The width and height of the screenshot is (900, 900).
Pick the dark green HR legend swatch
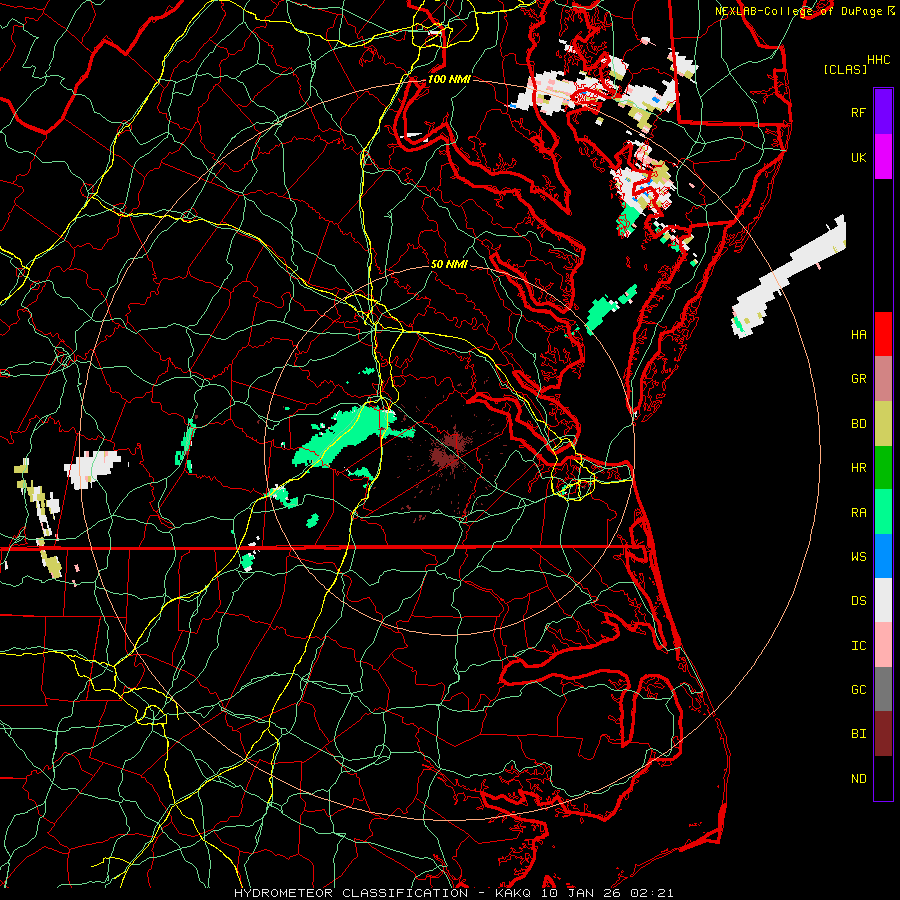883,468
